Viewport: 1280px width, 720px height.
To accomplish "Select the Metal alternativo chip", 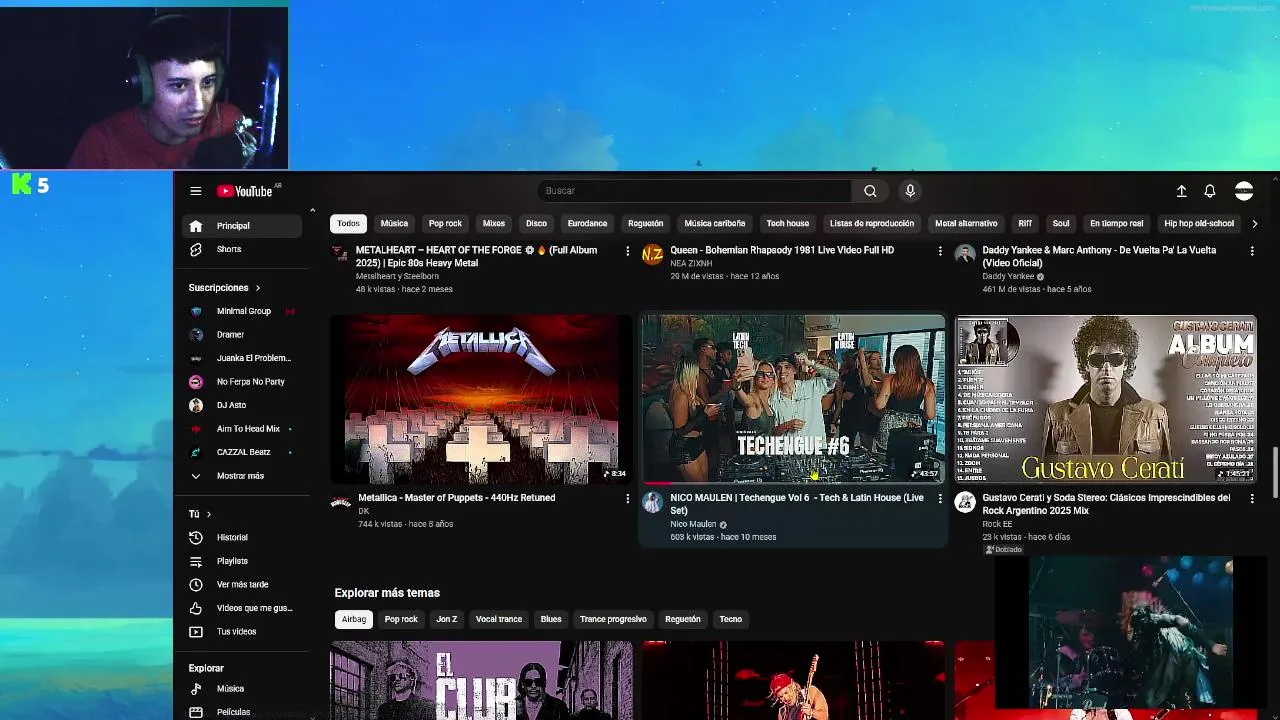I will point(966,224).
